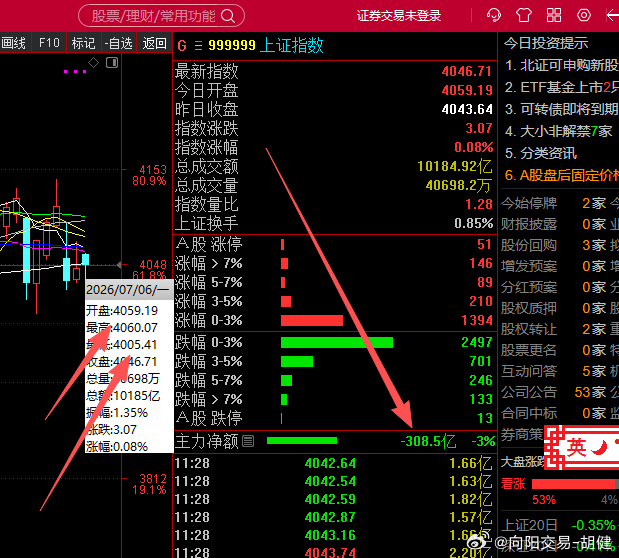Click the 返回 toolbar button
The width and height of the screenshot is (619, 558).
point(154,43)
